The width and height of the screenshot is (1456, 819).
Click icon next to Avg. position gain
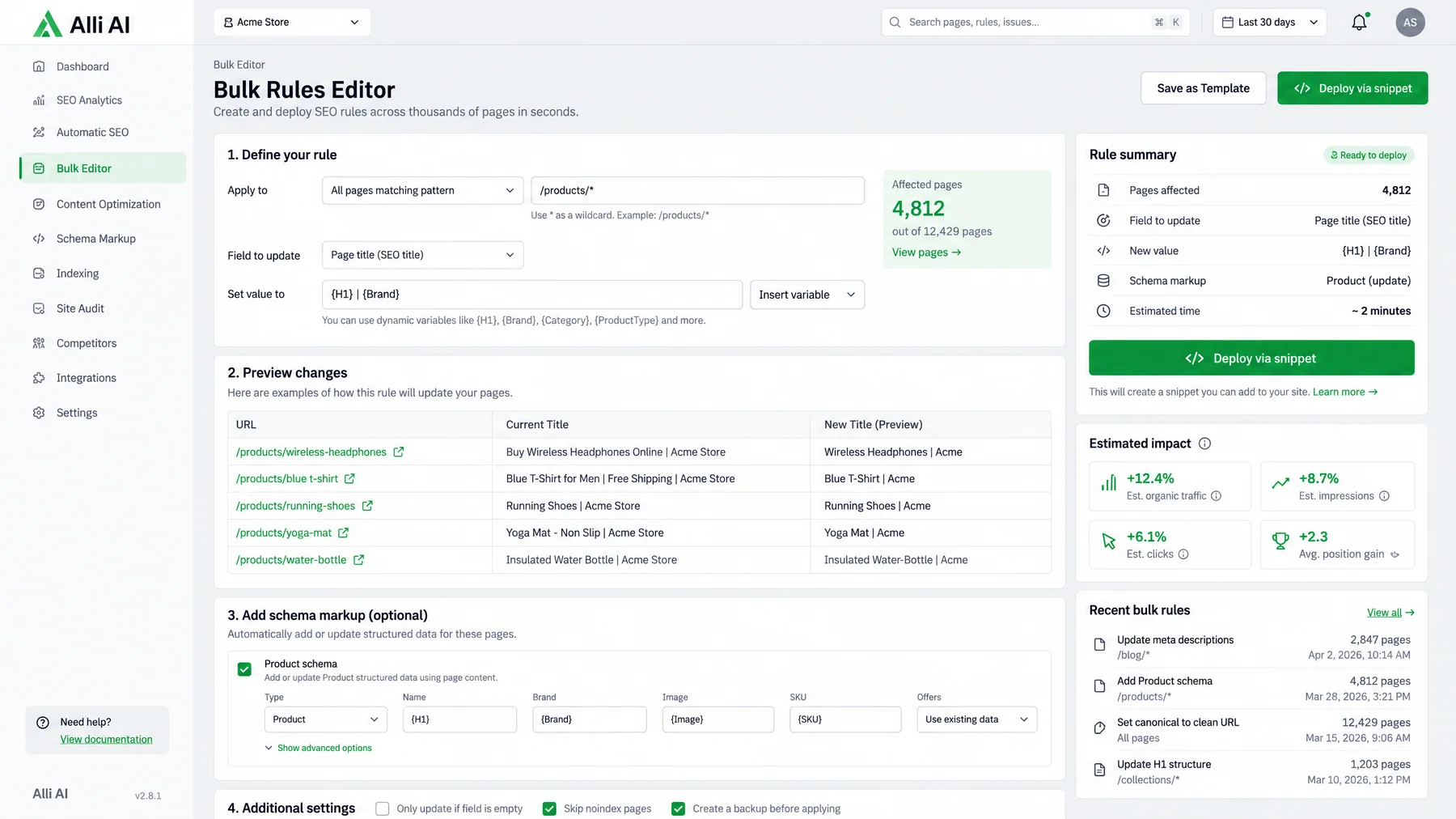point(1395,554)
